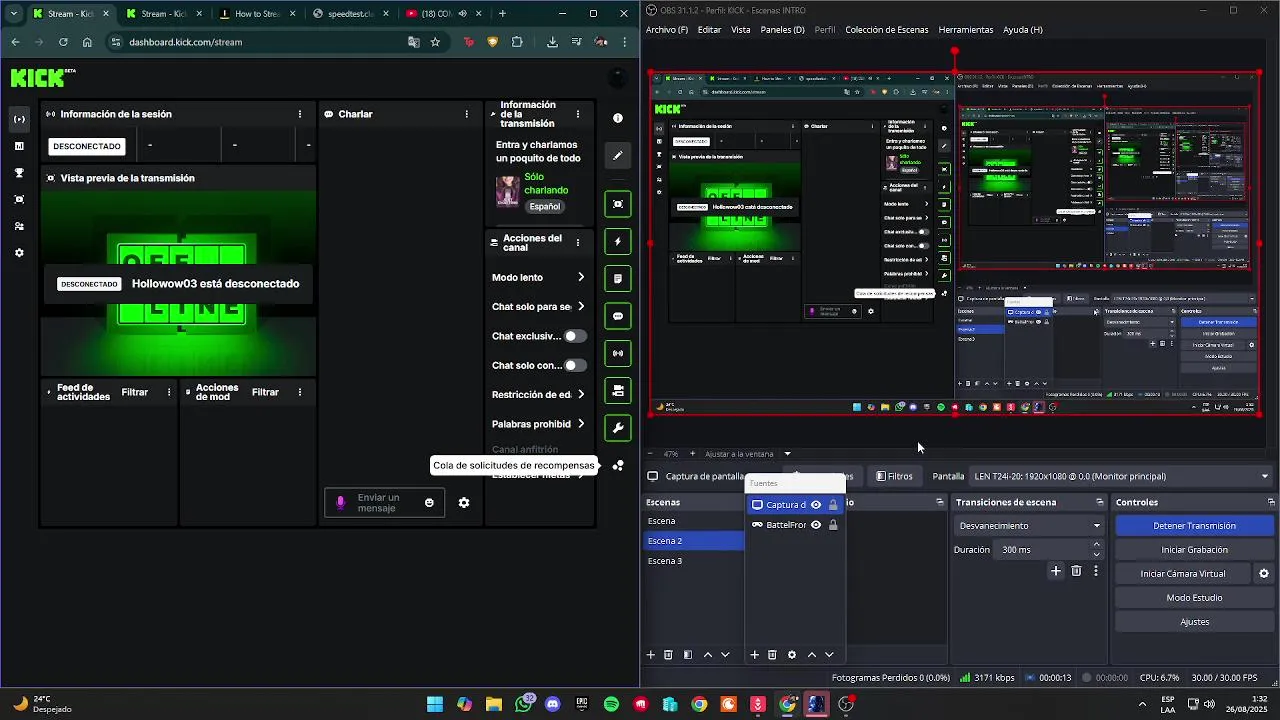
Task: Open Discord from Windows taskbar
Action: coord(553,704)
